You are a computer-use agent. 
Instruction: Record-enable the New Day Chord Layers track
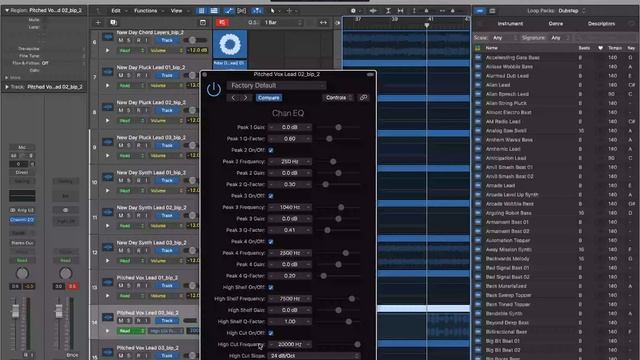coord(138,40)
